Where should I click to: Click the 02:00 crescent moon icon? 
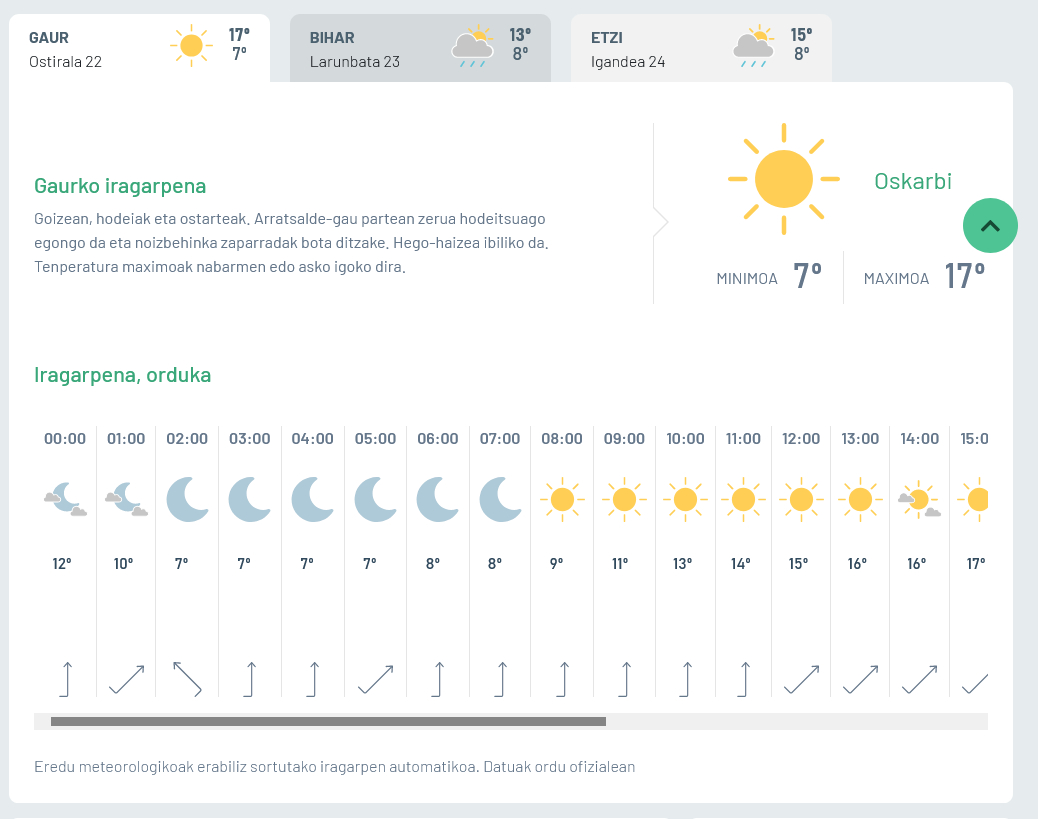tap(187, 498)
